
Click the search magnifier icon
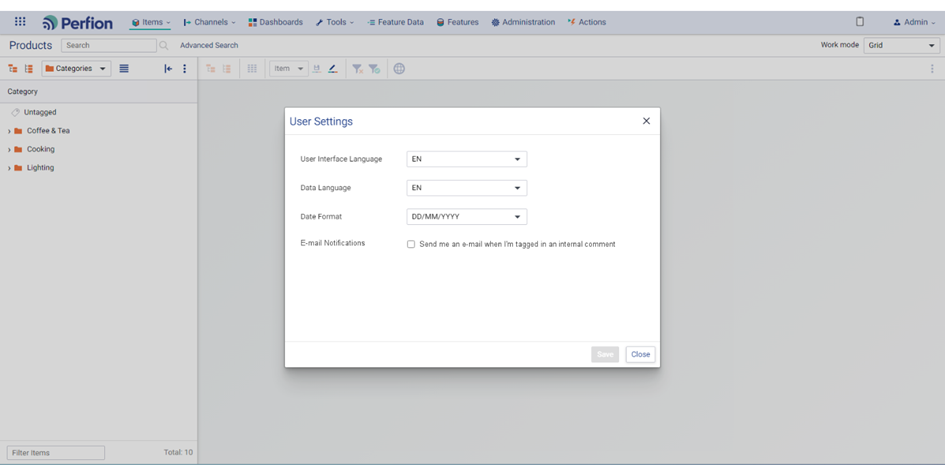coord(163,45)
